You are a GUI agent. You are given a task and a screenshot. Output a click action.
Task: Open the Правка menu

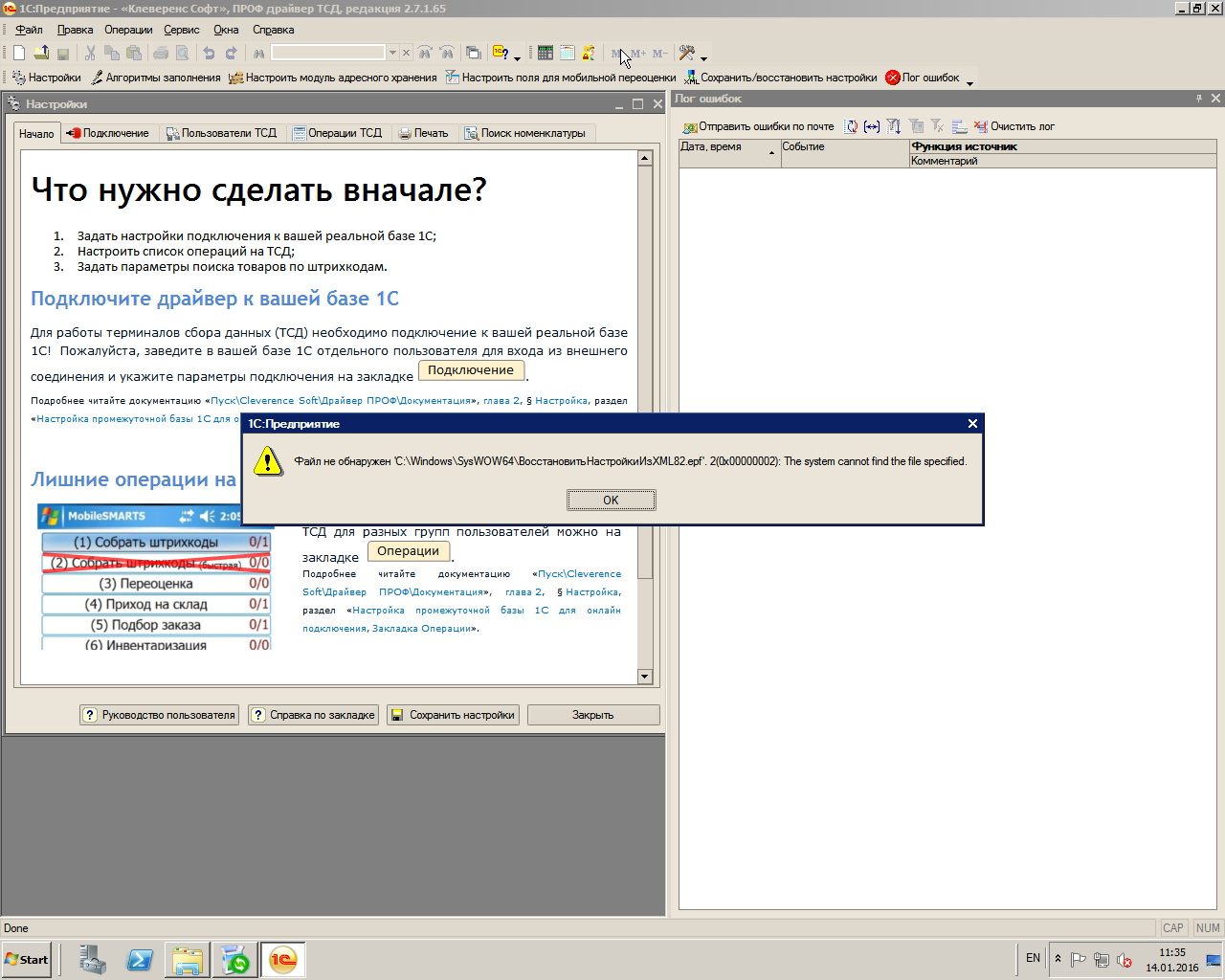pos(75,30)
